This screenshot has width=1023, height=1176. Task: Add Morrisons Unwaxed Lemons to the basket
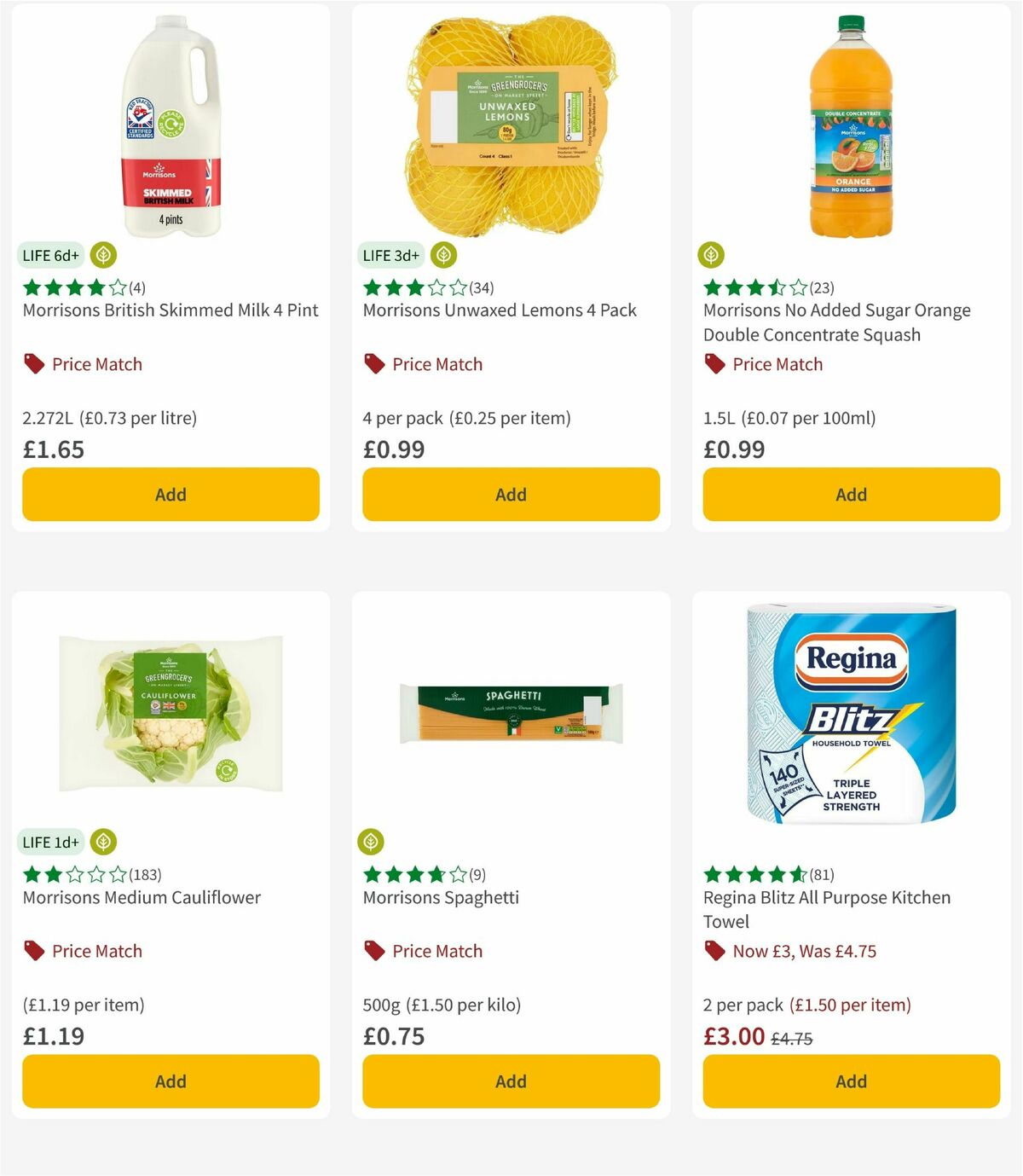510,494
